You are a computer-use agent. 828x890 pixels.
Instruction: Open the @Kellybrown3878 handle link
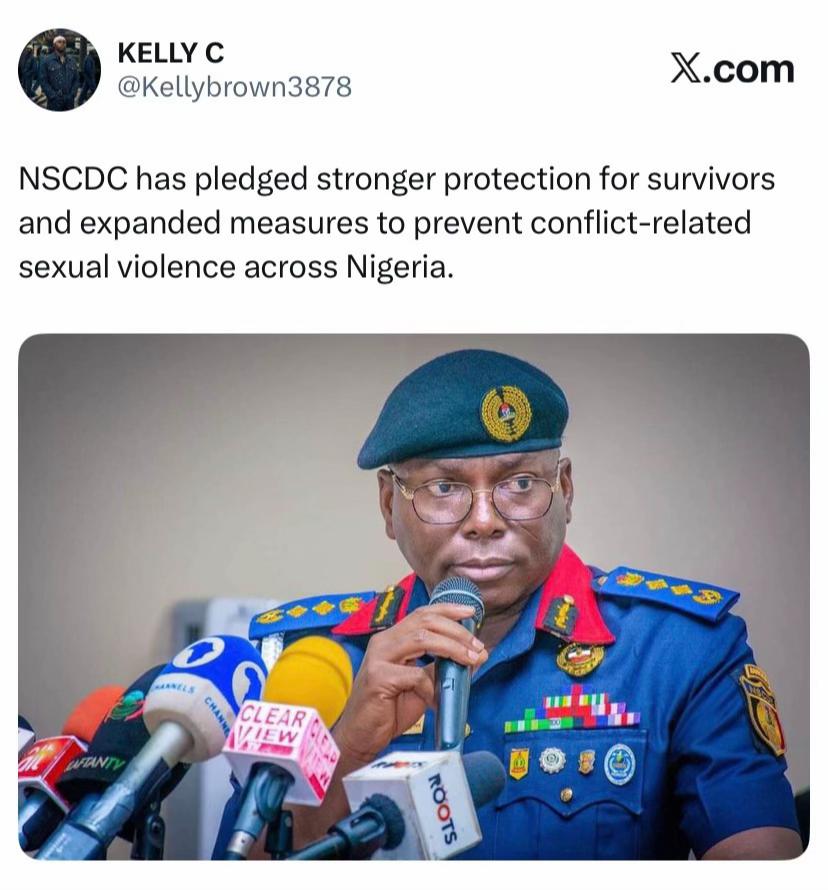coord(234,87)
